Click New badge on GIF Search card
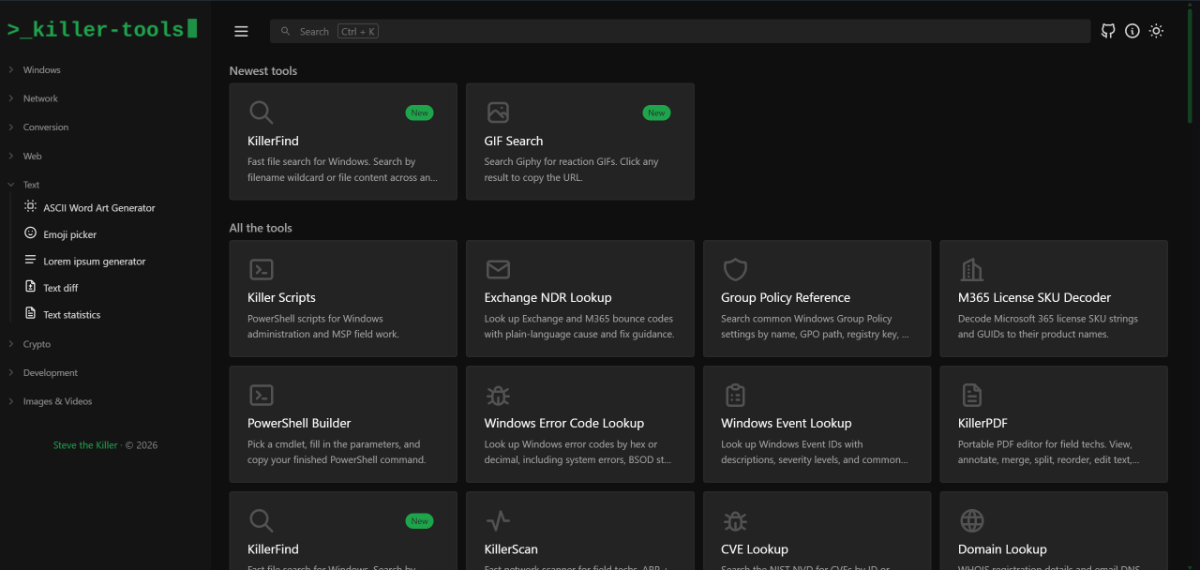Screen dimensions: 1200x570 point(656,113)
